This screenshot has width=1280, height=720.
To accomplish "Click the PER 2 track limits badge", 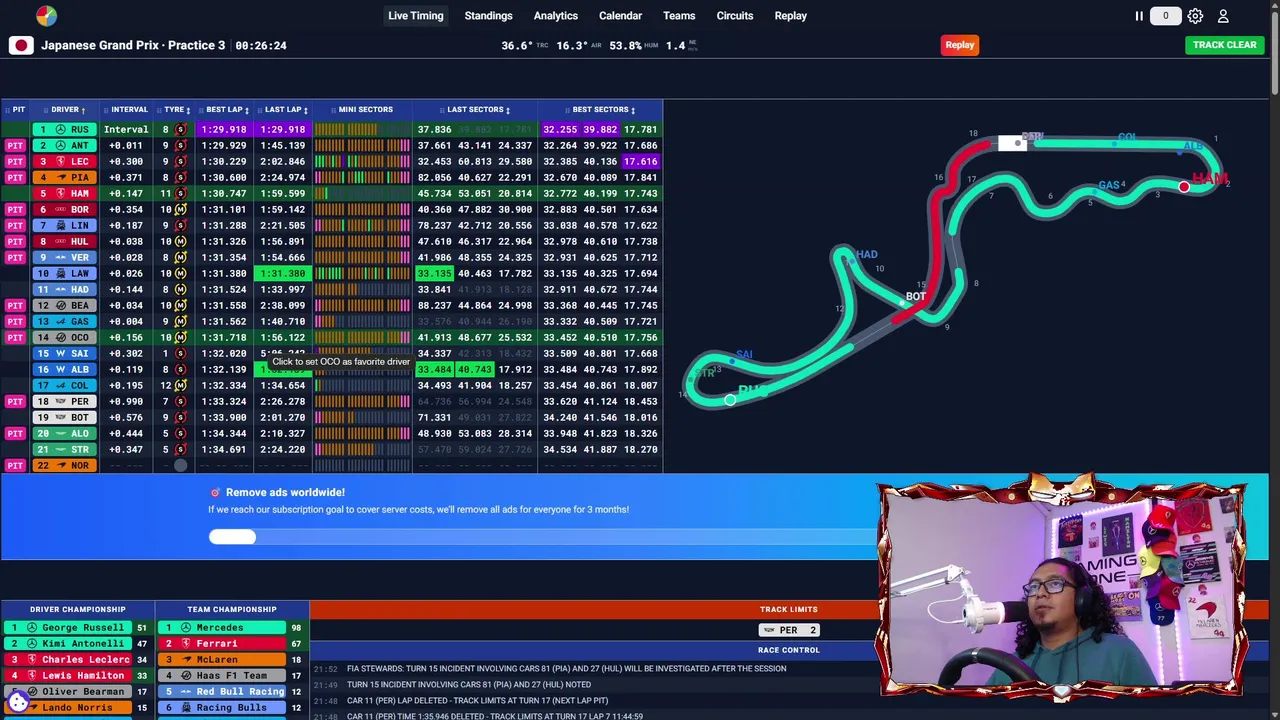I will (x=788, y=630).
